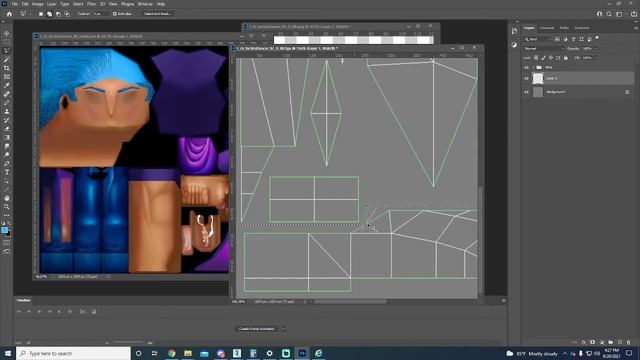Image resolution: width=640 pixels, height=360 pixels.
Task: Switch to the Paths tab
Action: tap(564, 28)
